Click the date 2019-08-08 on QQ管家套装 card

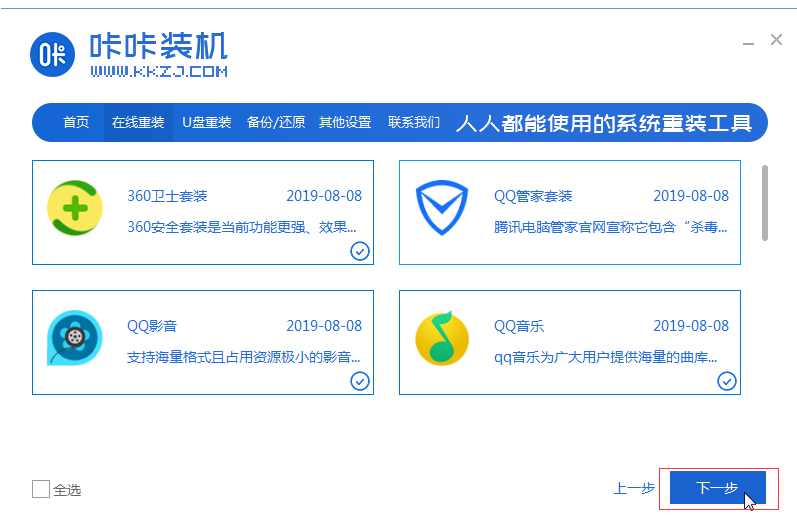tap(691, 196)
